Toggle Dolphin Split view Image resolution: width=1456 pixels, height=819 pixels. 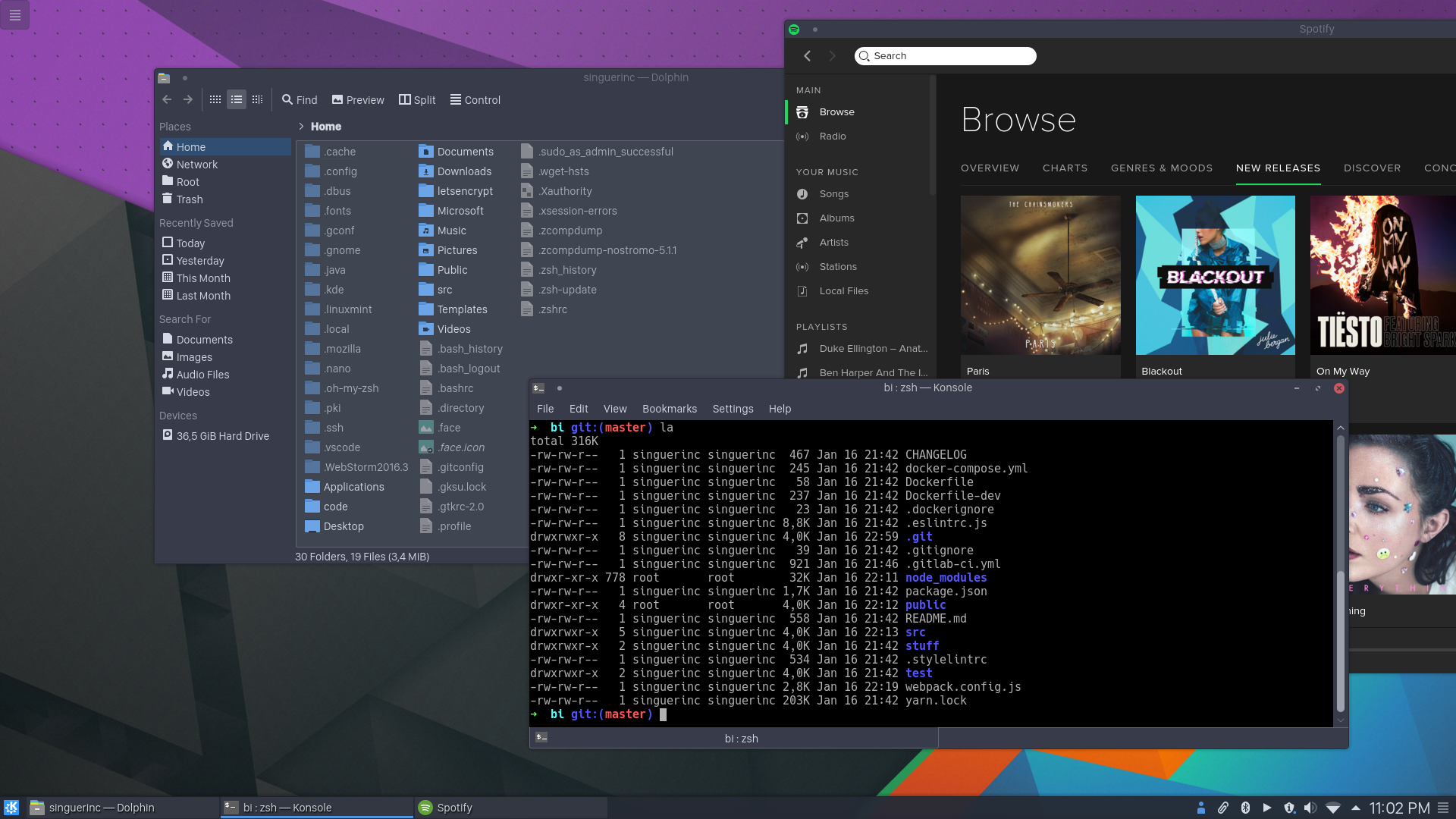[417, 100]
